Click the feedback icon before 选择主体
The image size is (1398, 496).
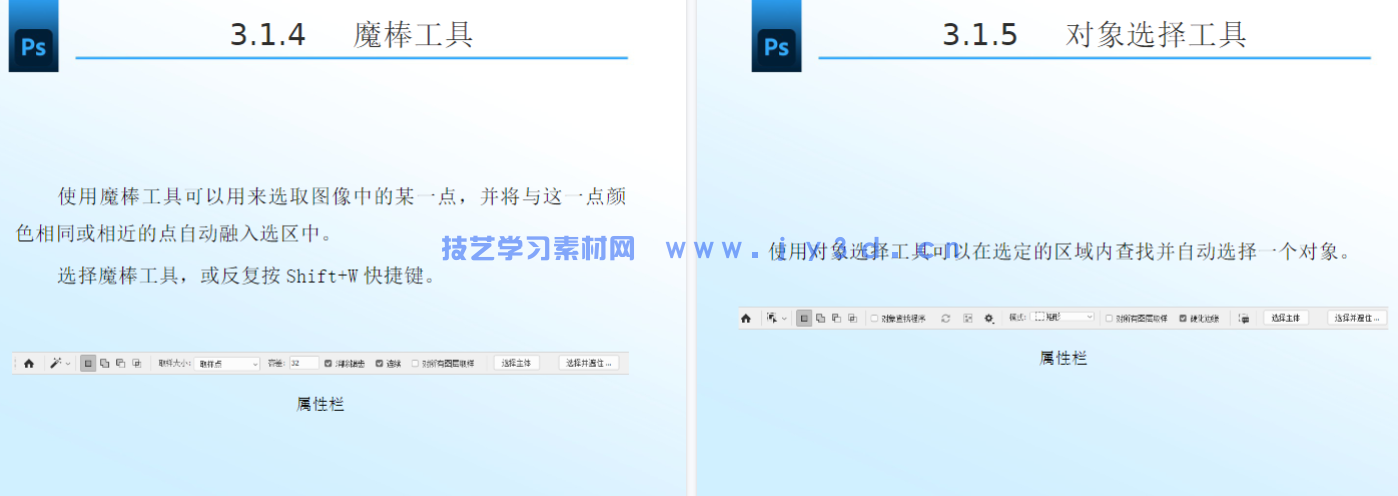point(1244,318)
